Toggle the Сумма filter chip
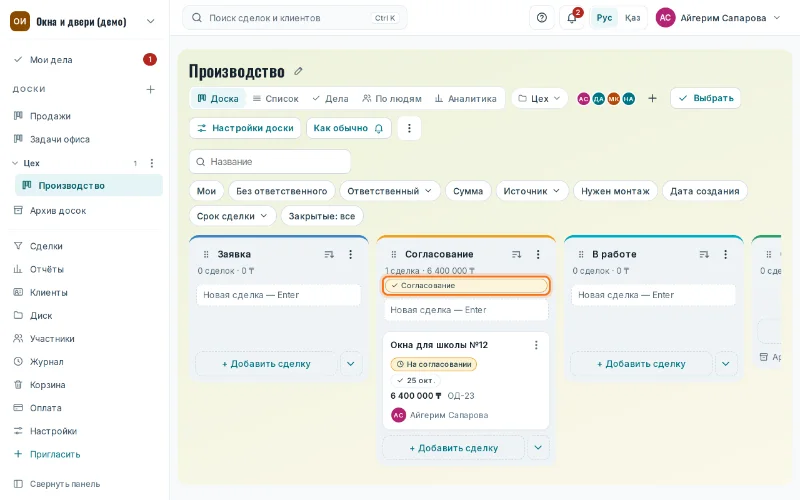Screen dimensions: 800x500 coord(468,191)
